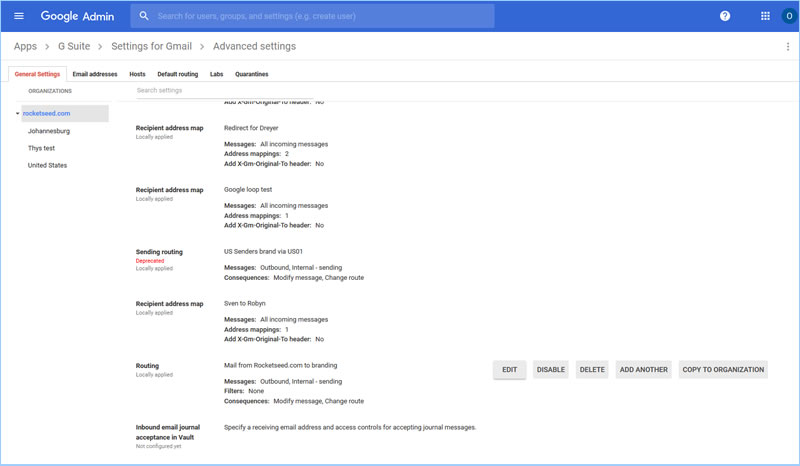This screenshot has height=466, width=800.
Task: Switch to Email addresses tab
Action: (95, 74)
